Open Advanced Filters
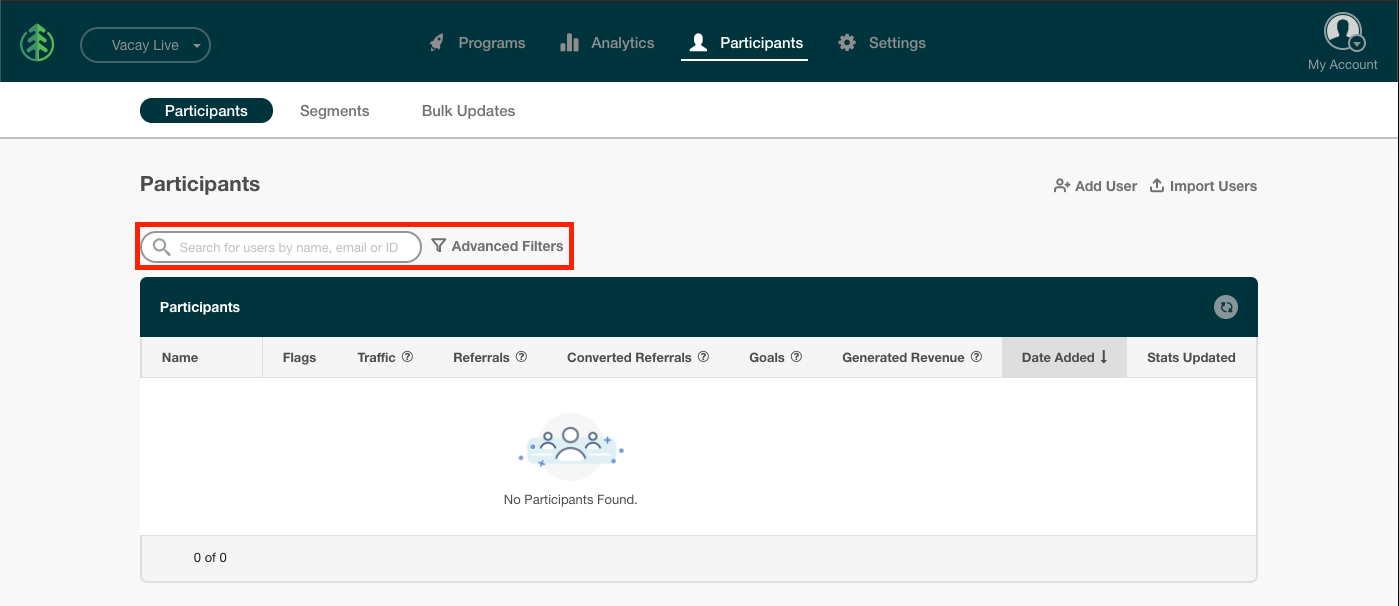This screenshot has width=1399, height=606. [x=497, y=246]
